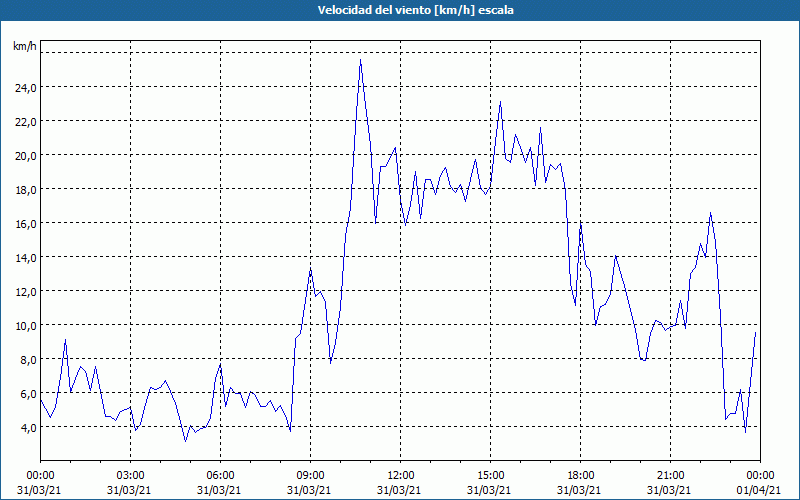Click the 31/03/21 date under 12:00
This screenshot has height=500, width=800.
point(399,490)
